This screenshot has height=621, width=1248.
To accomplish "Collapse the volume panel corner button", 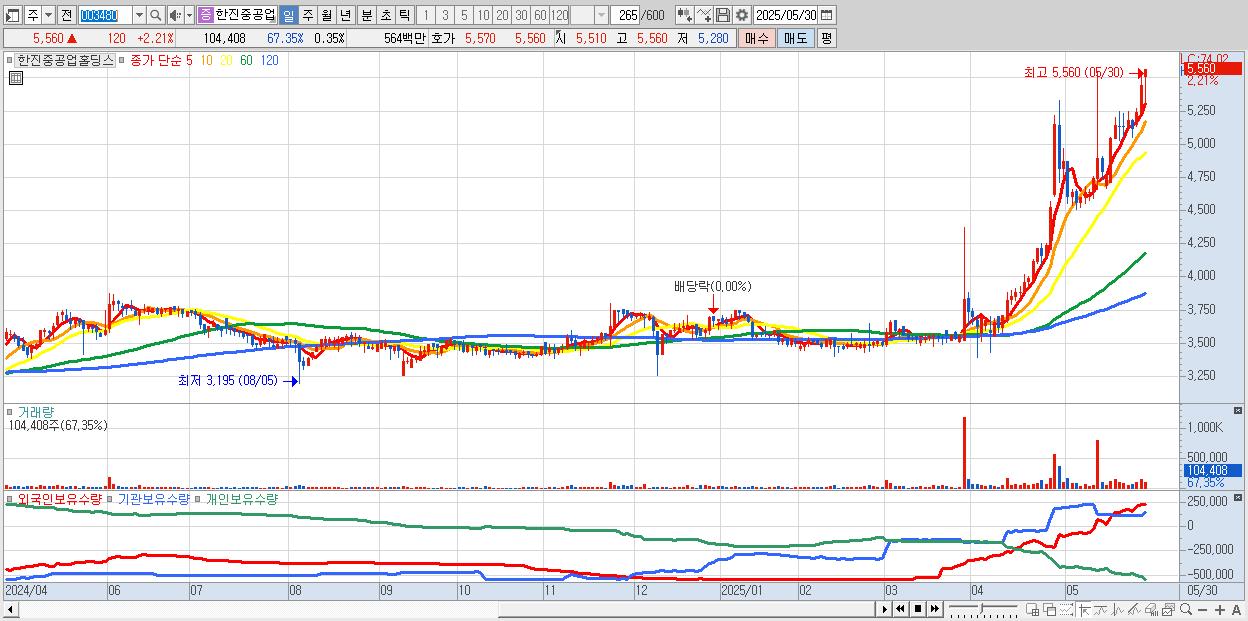I will click(x=1239, y=410).
